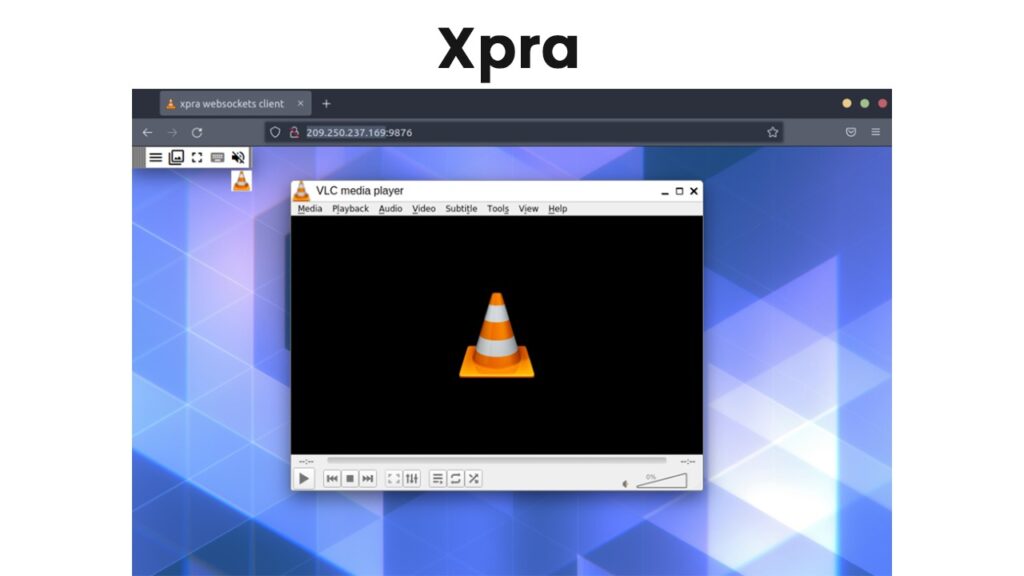The image size is (1024, 576).
Task: Click the VLC seek bar
Action: tap(496, 460)
